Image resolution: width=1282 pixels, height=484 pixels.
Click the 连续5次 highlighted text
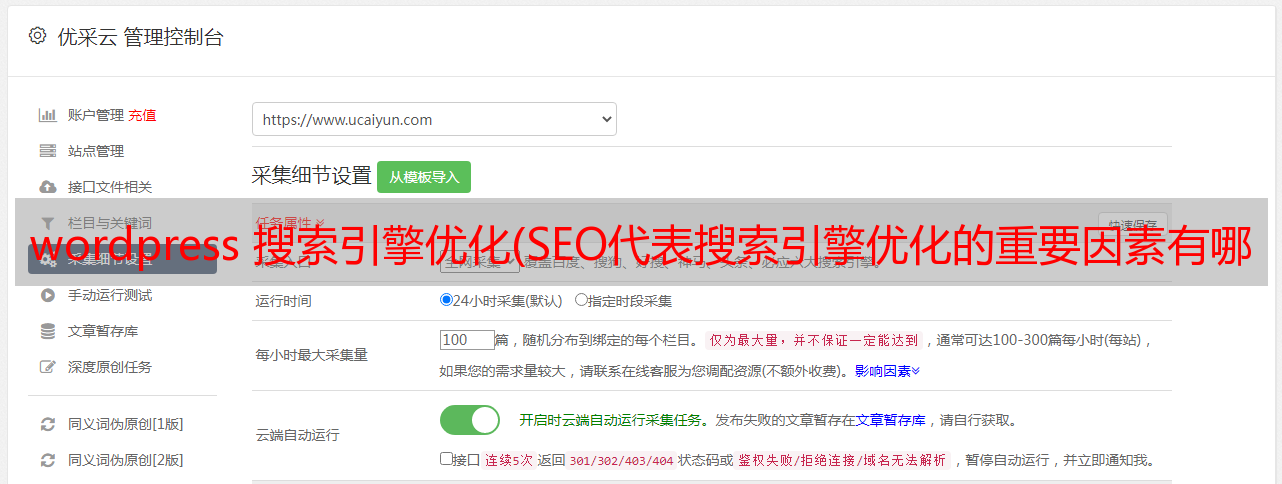click(507, 460)
